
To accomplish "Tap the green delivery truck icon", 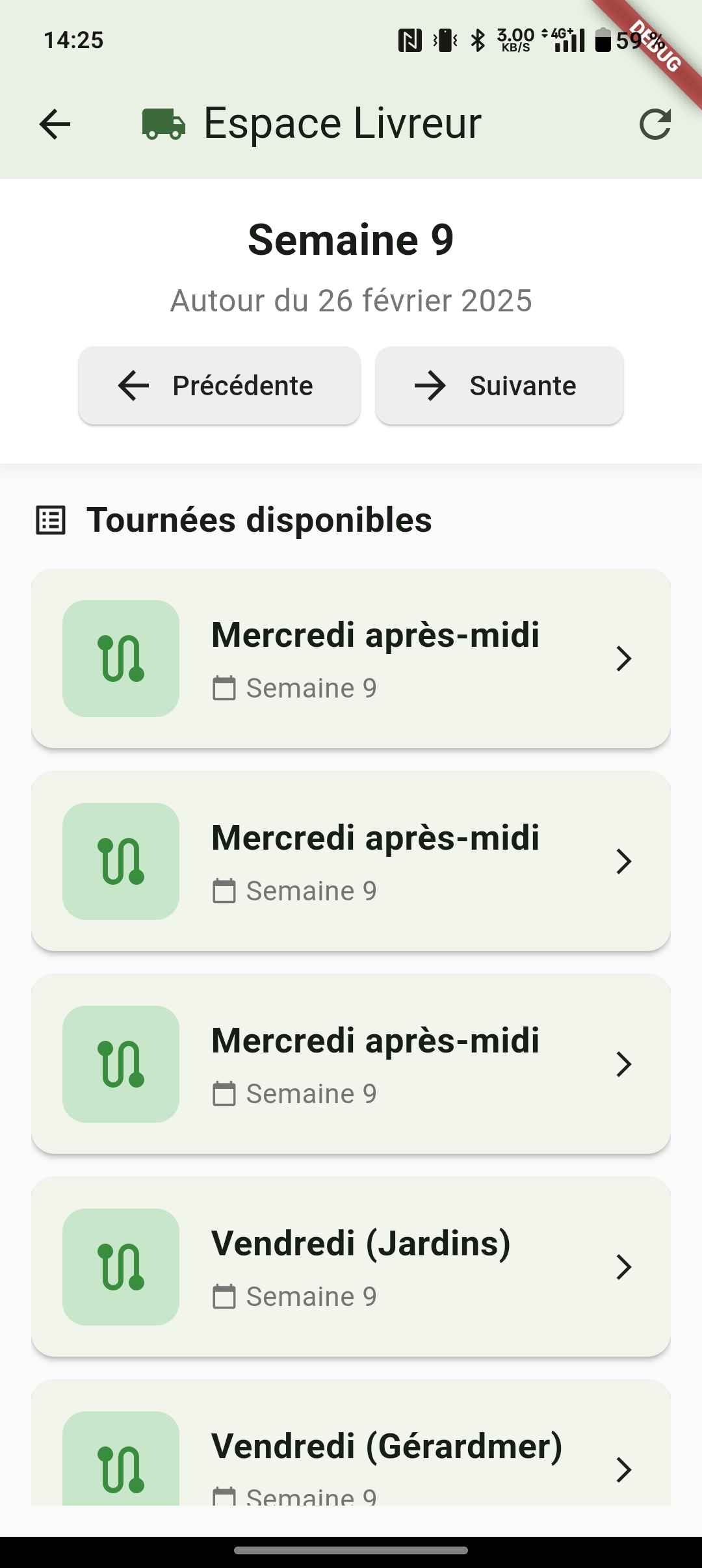I will pyautogui.click(x=164, y=124).
